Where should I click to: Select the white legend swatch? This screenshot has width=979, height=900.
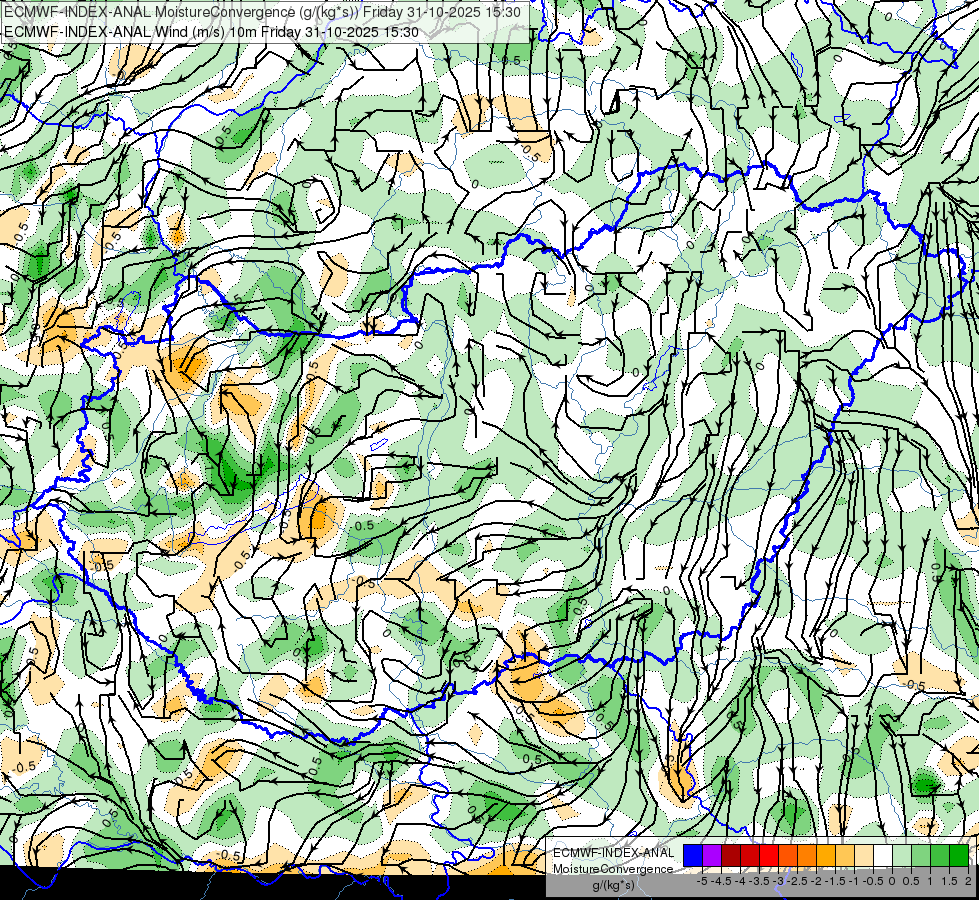[x=883, y=856]
